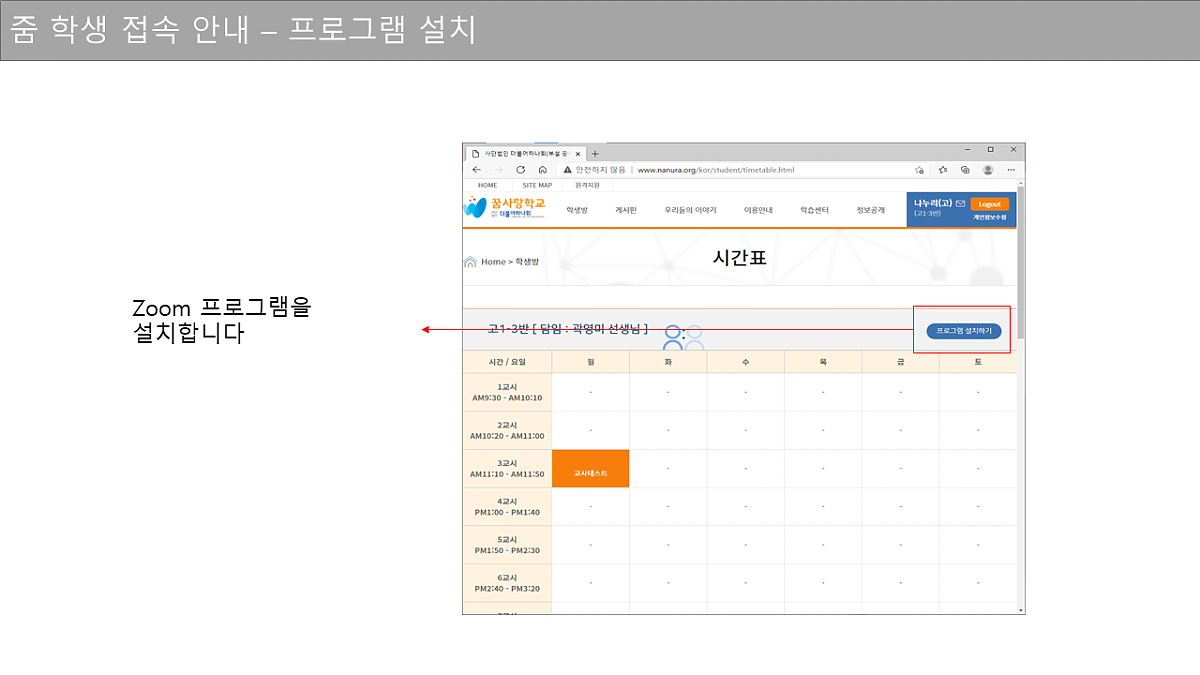This screenshot has width=1200, height=675.
Task: Open the browser home page icon
Action: tap(542, 170)
